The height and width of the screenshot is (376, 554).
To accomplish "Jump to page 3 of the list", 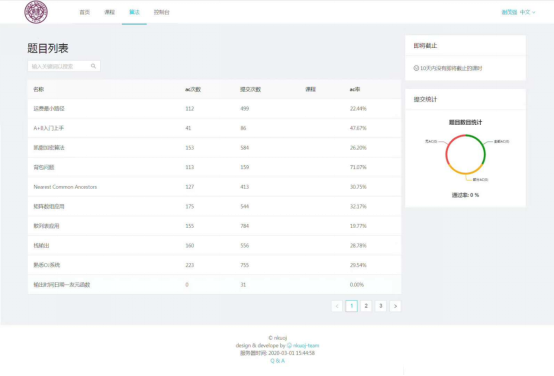I will (x=381, y=306).
